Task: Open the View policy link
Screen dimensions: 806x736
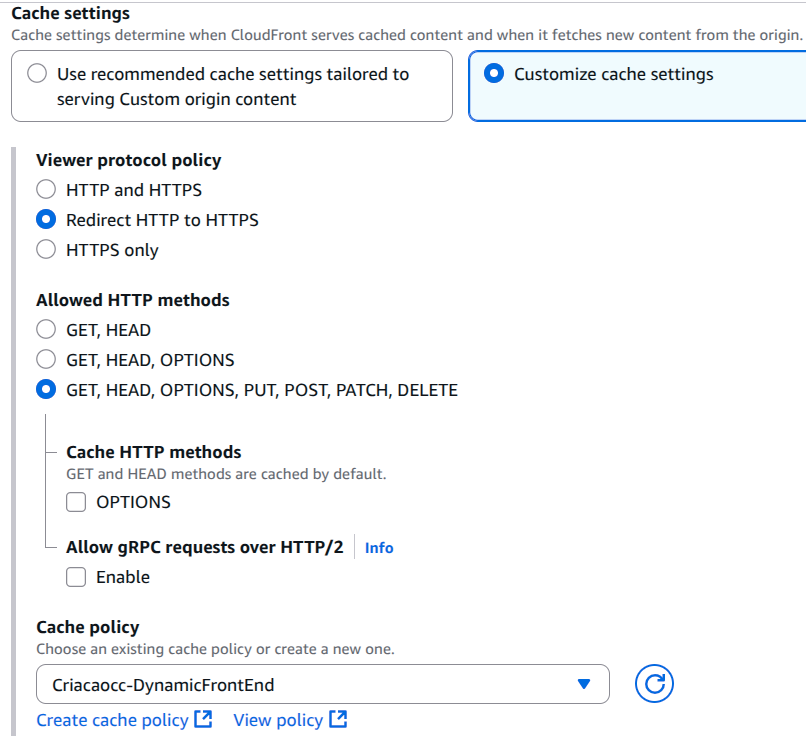Action: click(x=278, y=720)
